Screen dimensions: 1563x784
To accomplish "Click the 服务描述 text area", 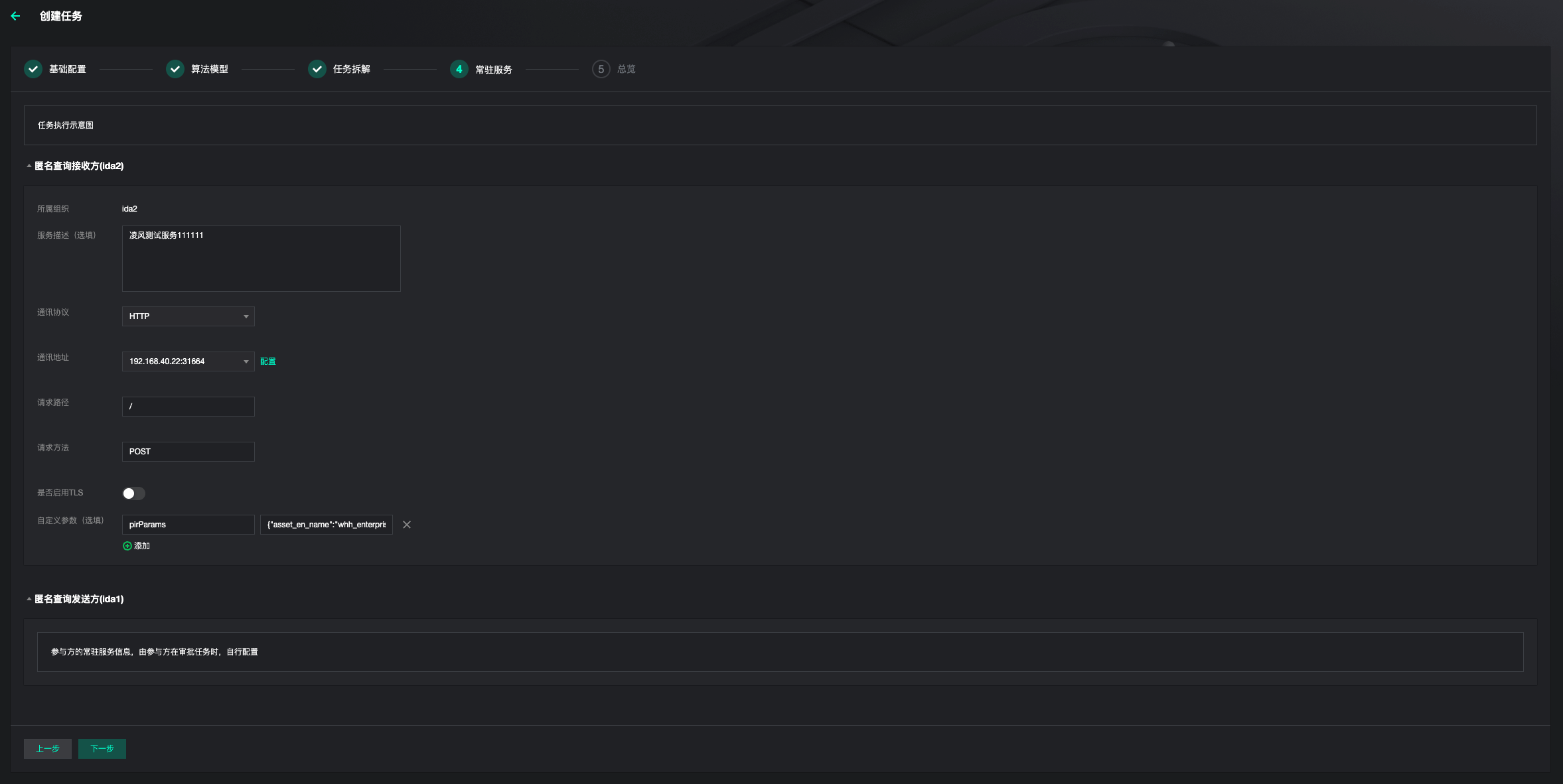I will point(261,259).
